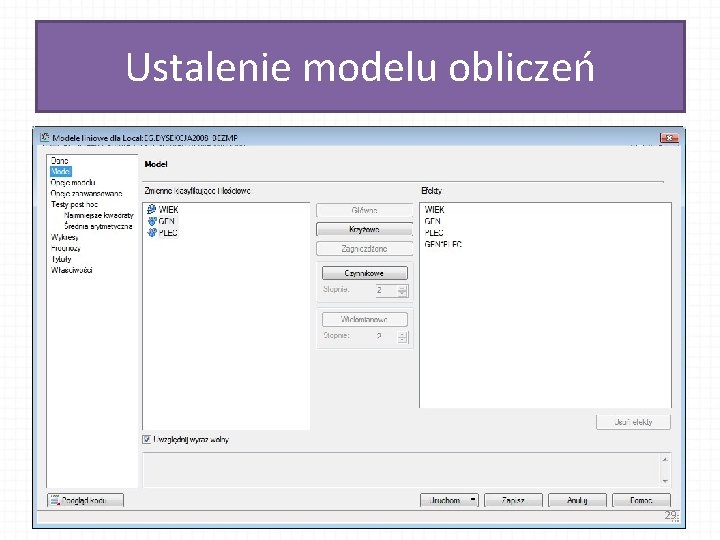Close the Modele liniowe dialog window

pos(669,138)
